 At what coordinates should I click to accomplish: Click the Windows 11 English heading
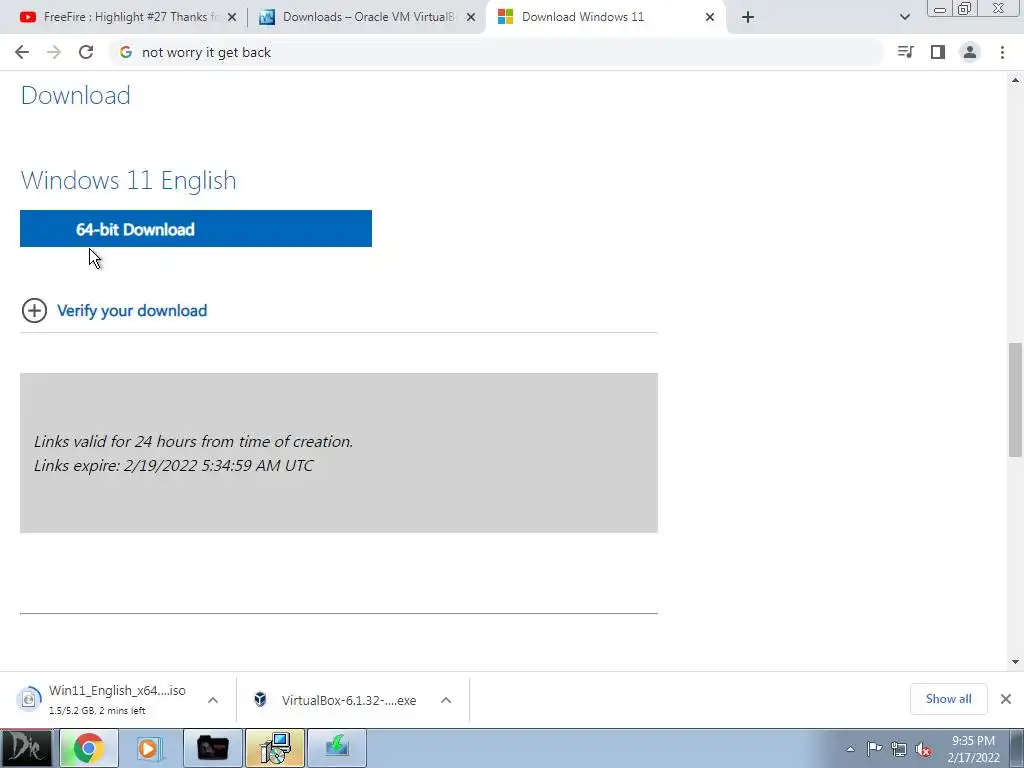129,180
